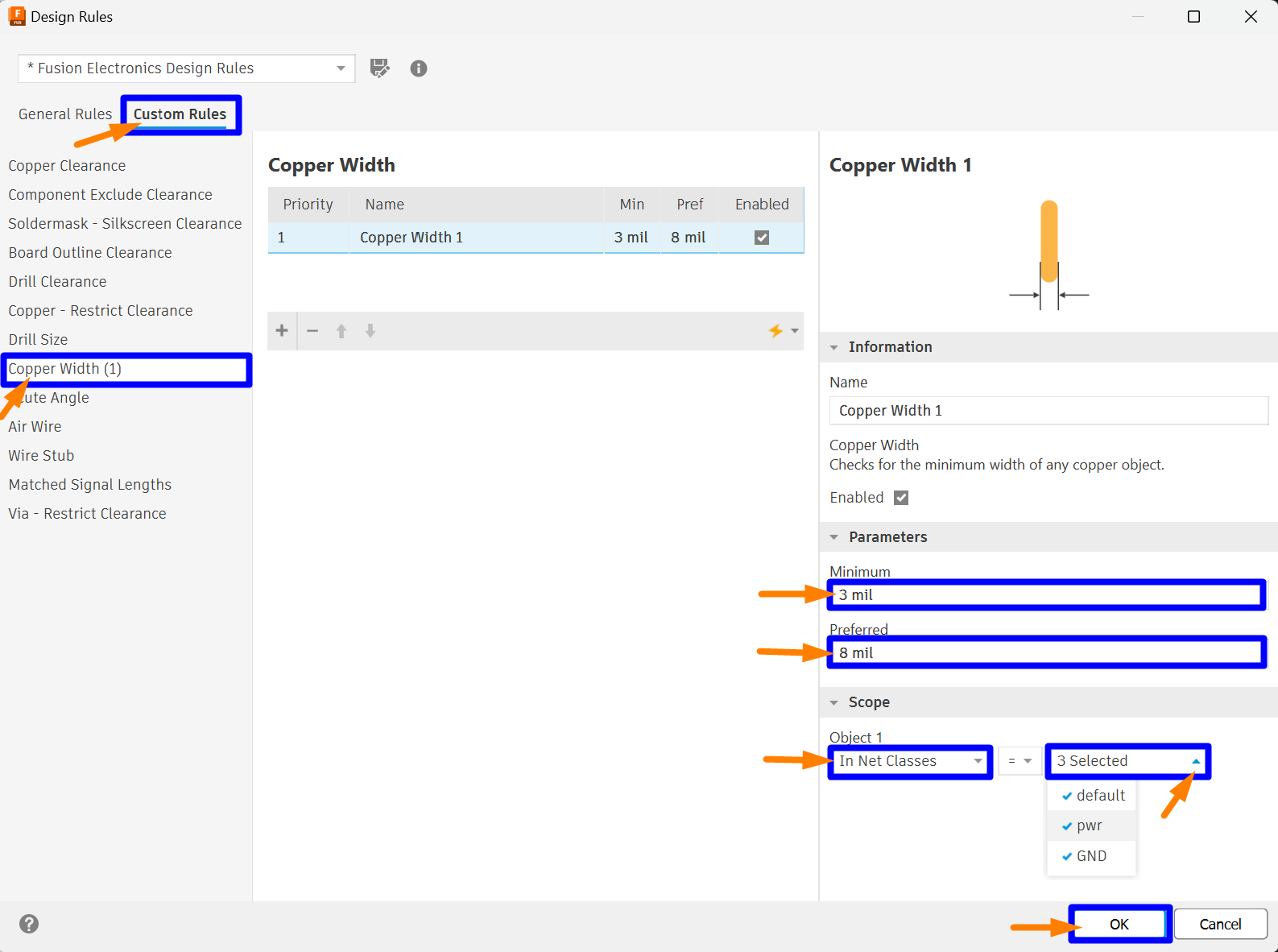Open the lightning bolt quick actions menu
Image resolution: width=1278 pixels, height=952 pixels.
[x=783, y=330]
